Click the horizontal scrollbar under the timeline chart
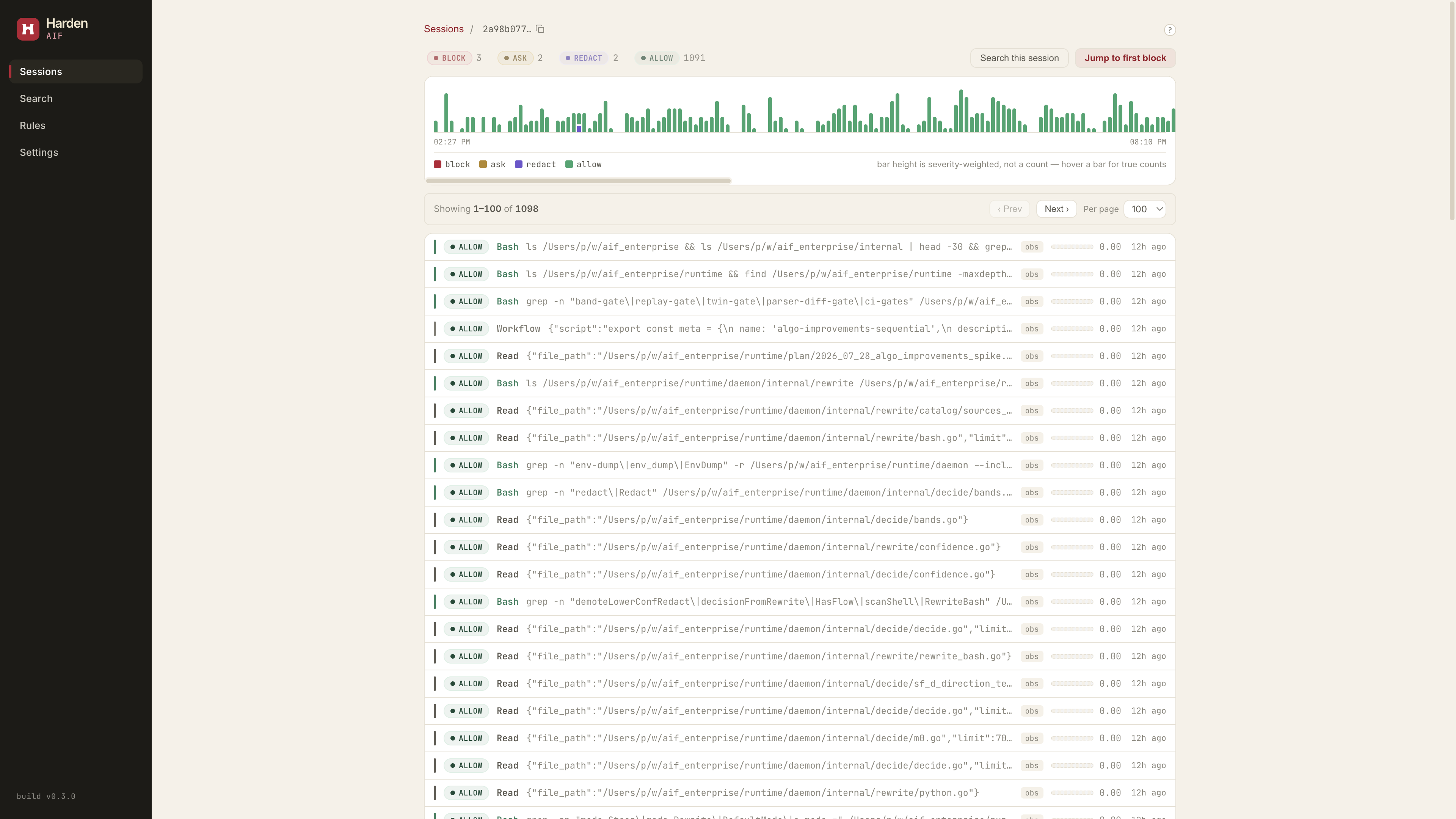The height and width of the screenshot is (819, 1456). pyautogui.click(x=578, y=181)
